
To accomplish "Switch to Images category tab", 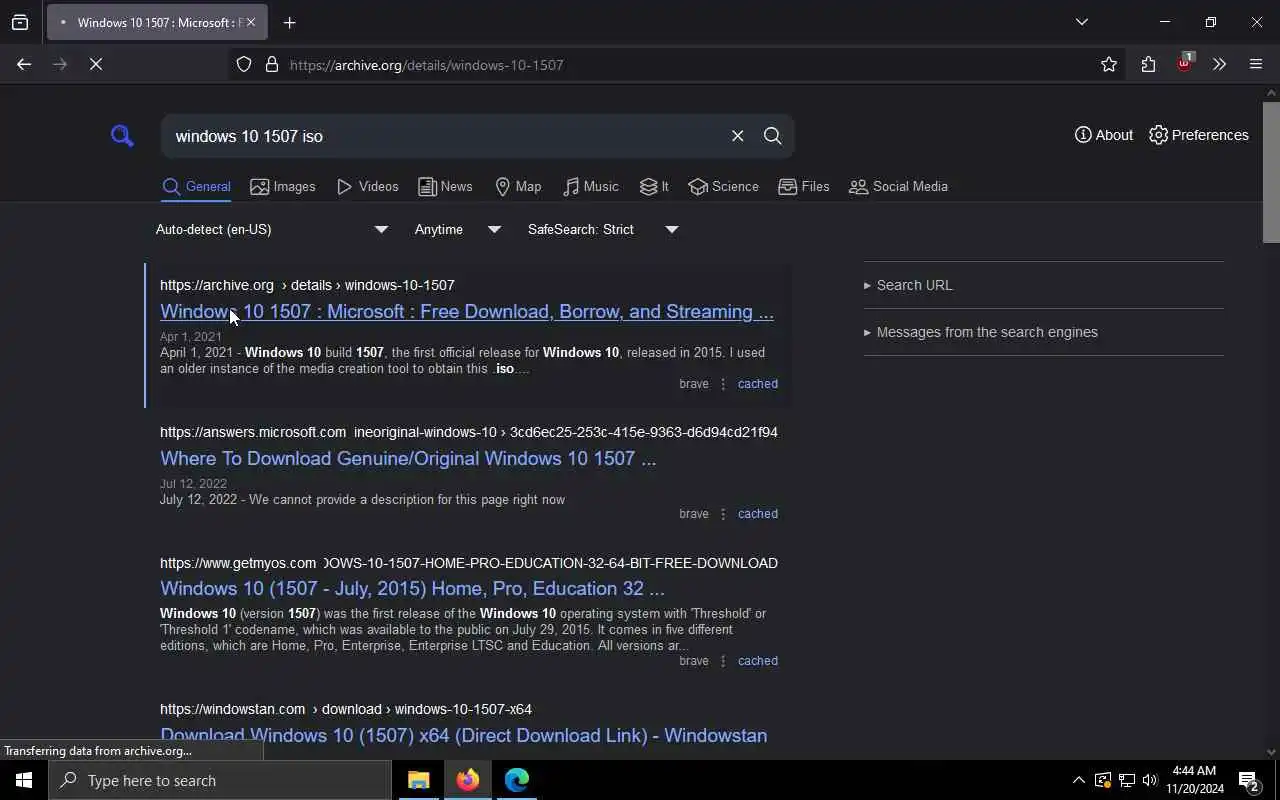I will point(283,187).
